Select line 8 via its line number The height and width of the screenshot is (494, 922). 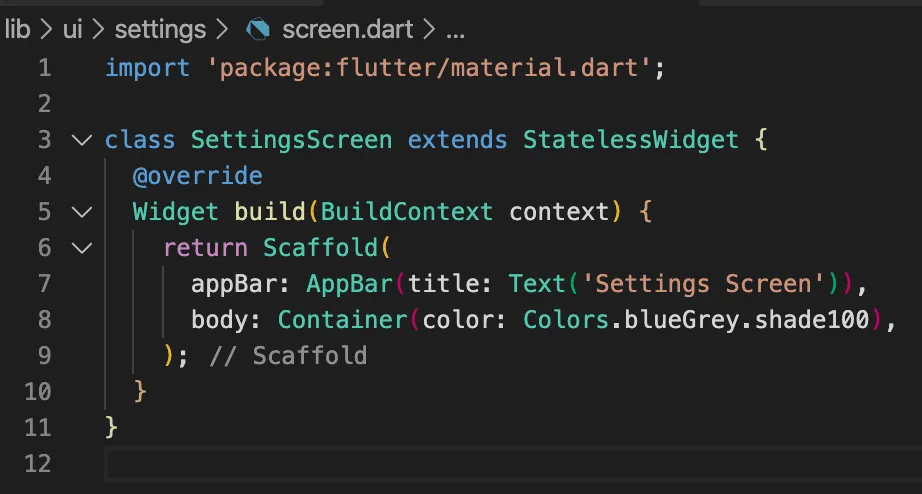[x=42, y=320]
